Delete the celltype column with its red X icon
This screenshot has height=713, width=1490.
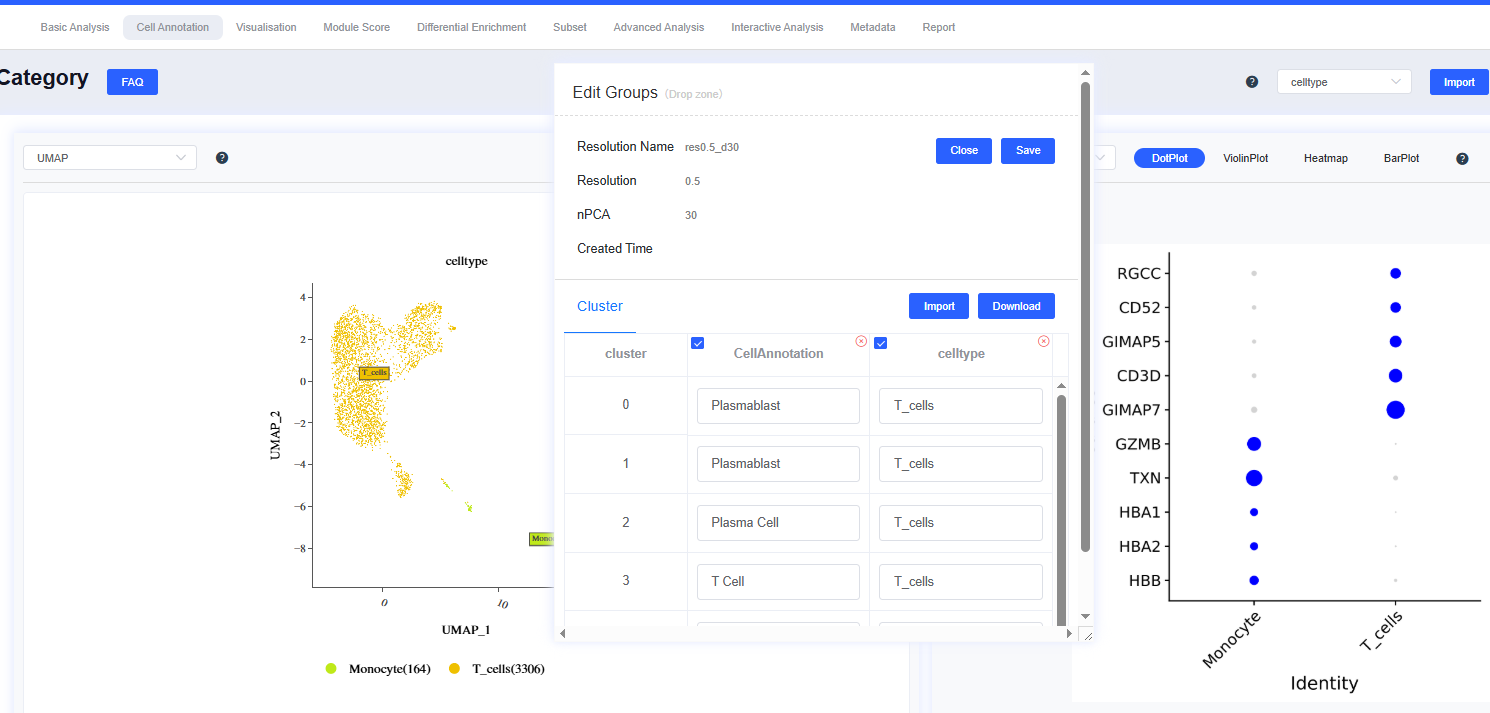[1044, 342]
